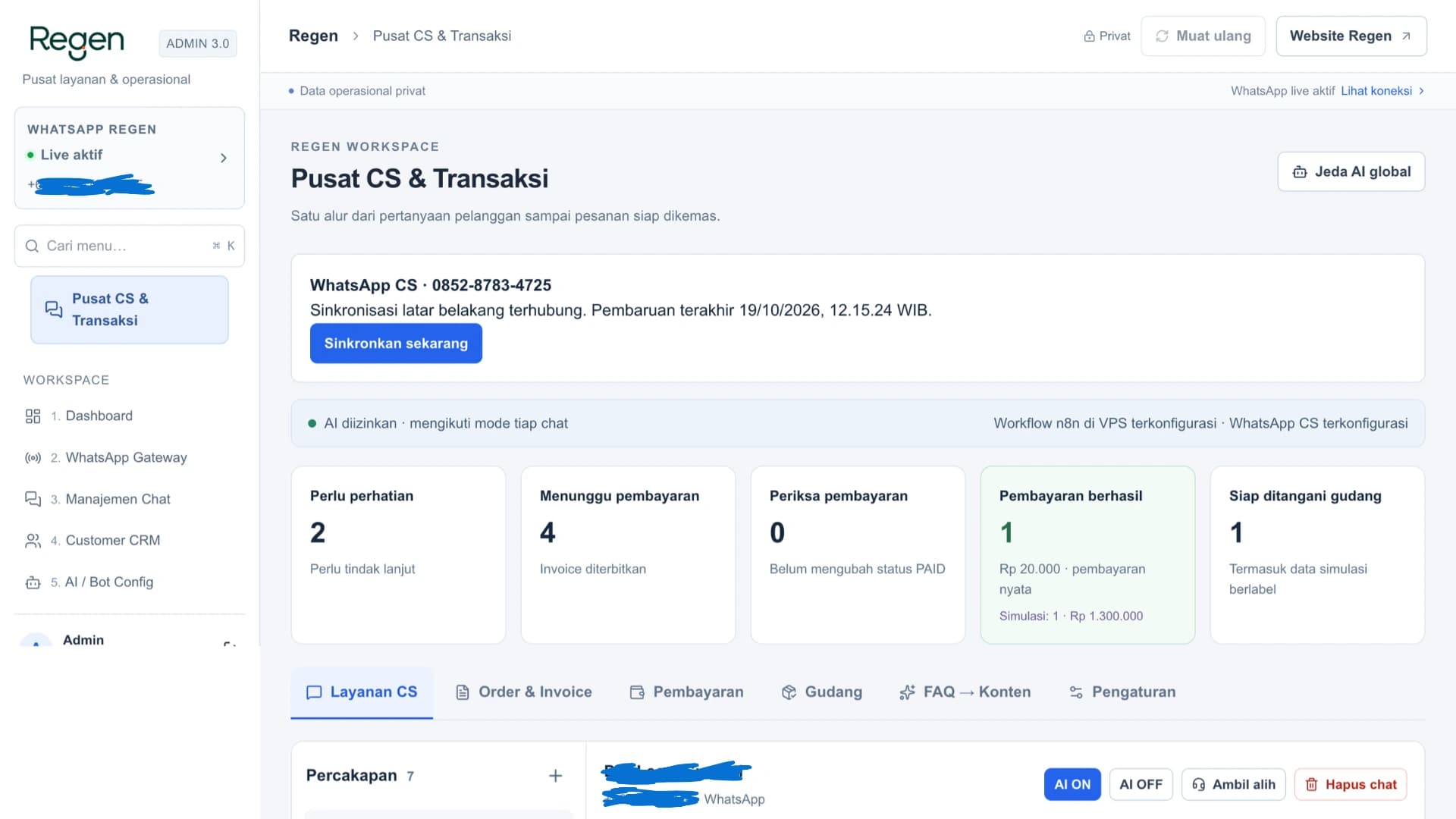Click the Muat ulang refresh icon
Viewport: 1456px width, 819px height.
tap(1162, 36)
